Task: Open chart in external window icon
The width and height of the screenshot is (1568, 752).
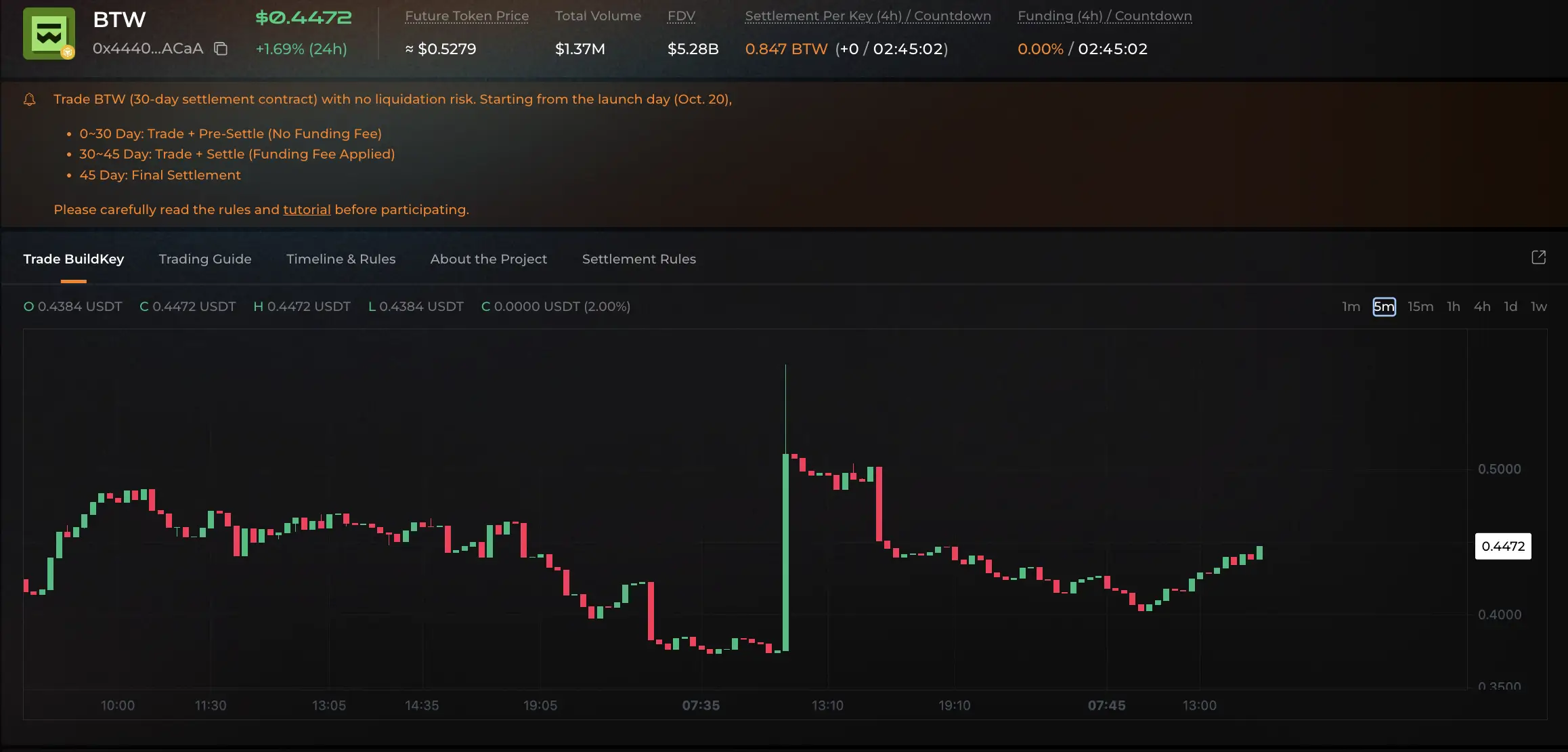Action: [1538, 257]
